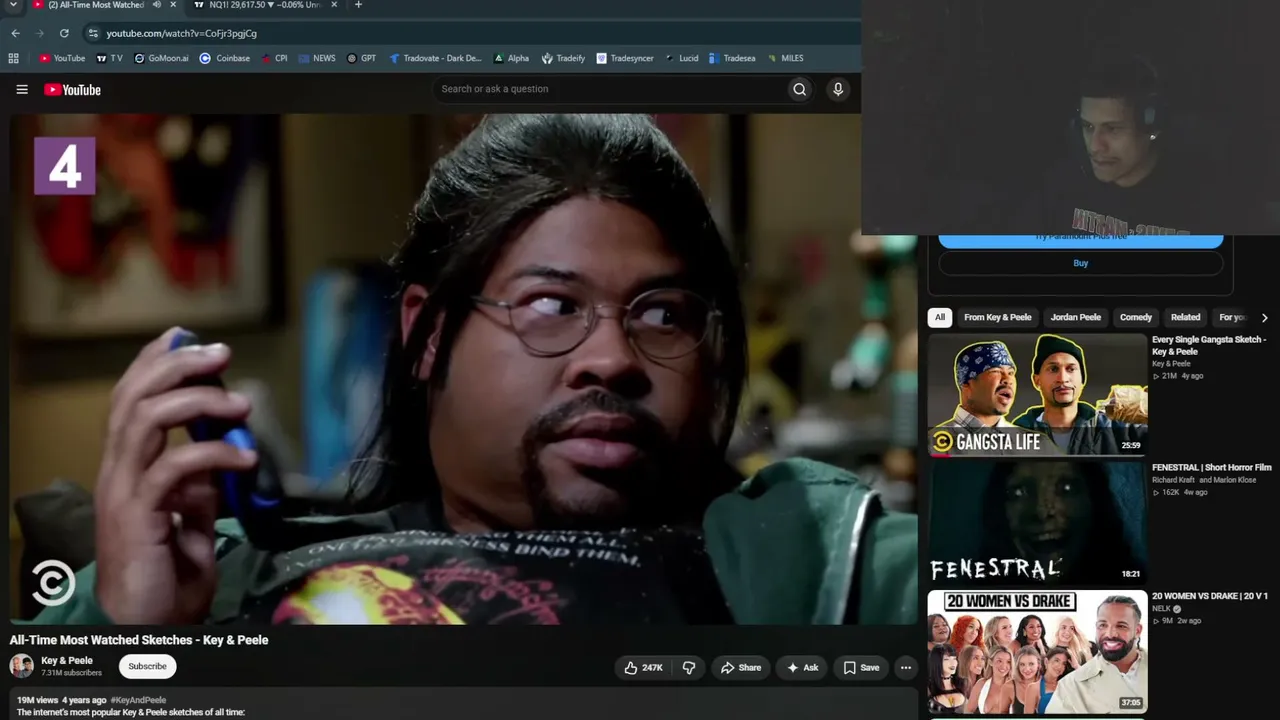Screen dimensions: 1280x720
Task: Go forward with the browser forward arrow
Action: click(x=40, y=33)
